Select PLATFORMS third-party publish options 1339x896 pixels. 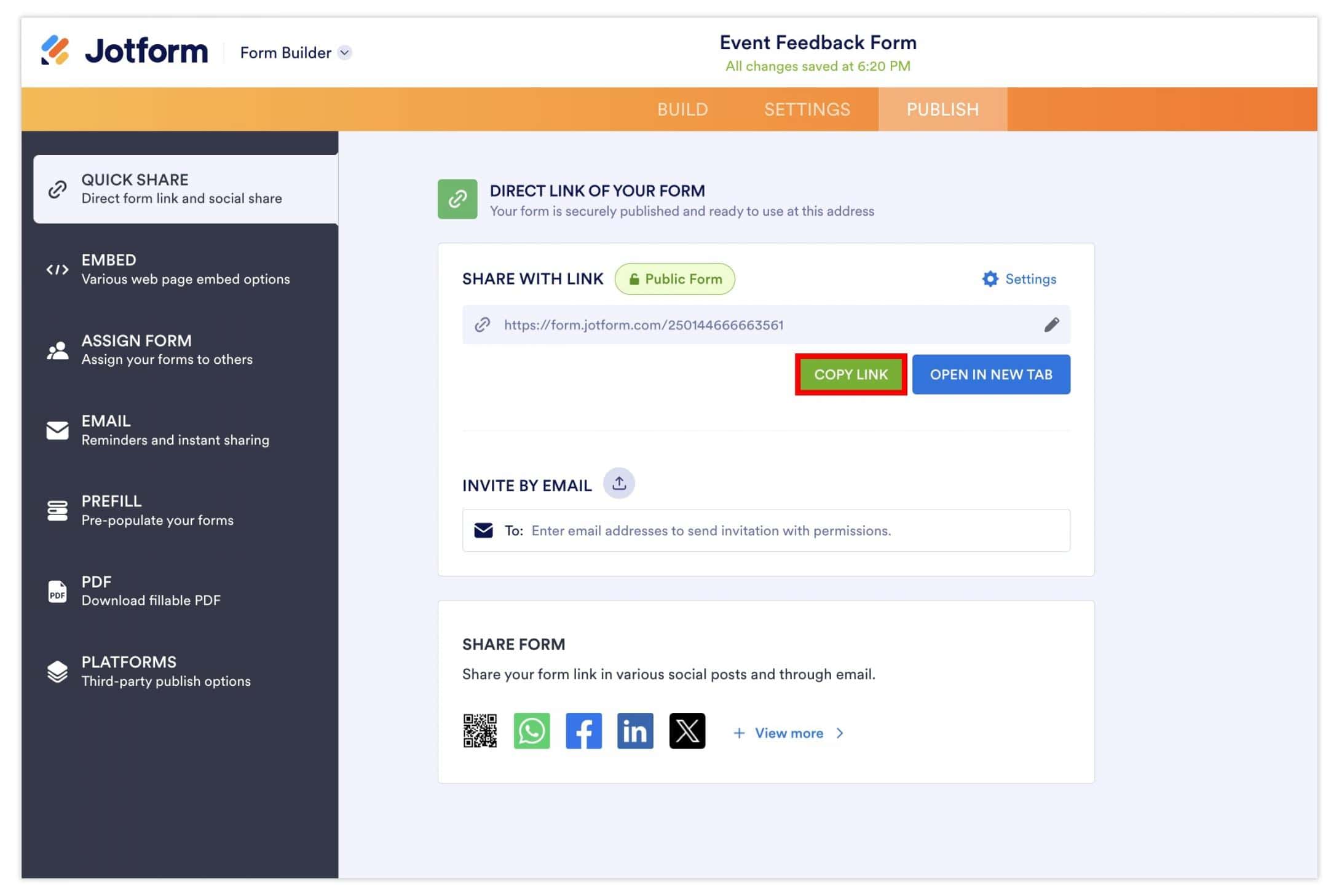(x=165, y=671)
